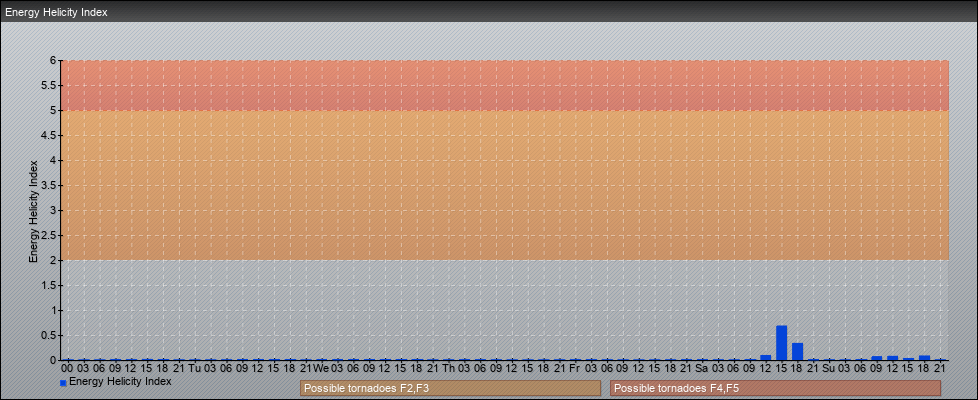Click the vertical 'Energy Helicity Index' axis title
Screen dimensions: 978x400
[x=33, y=211]
